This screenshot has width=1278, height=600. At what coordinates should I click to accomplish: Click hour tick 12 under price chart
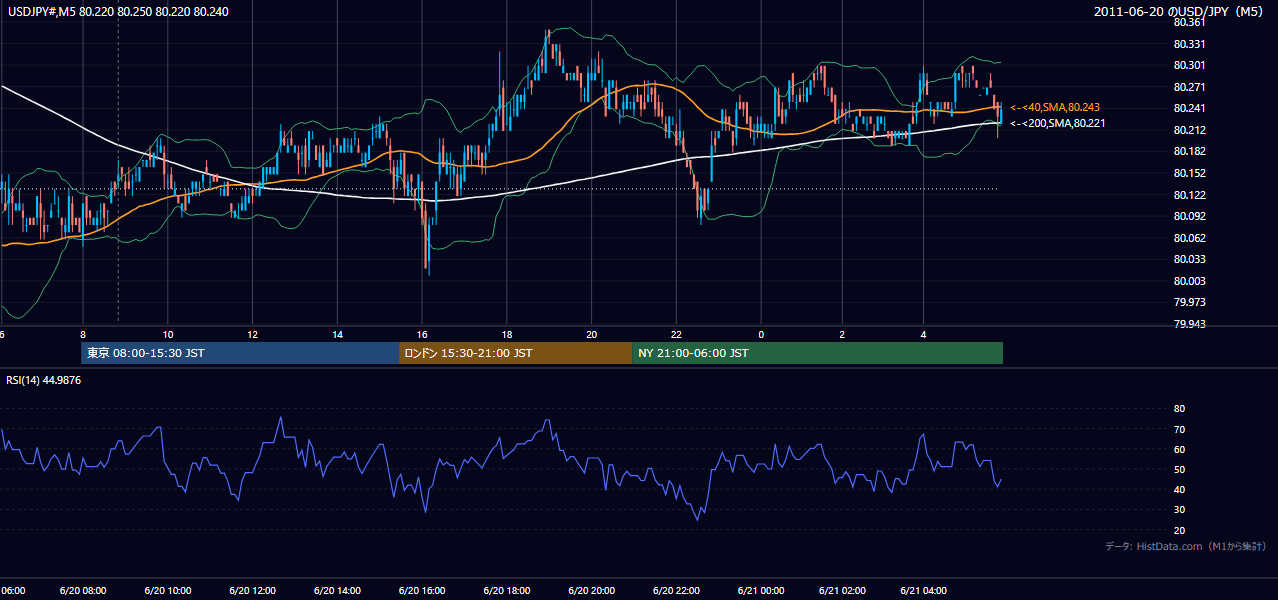(x=253, y=335)
